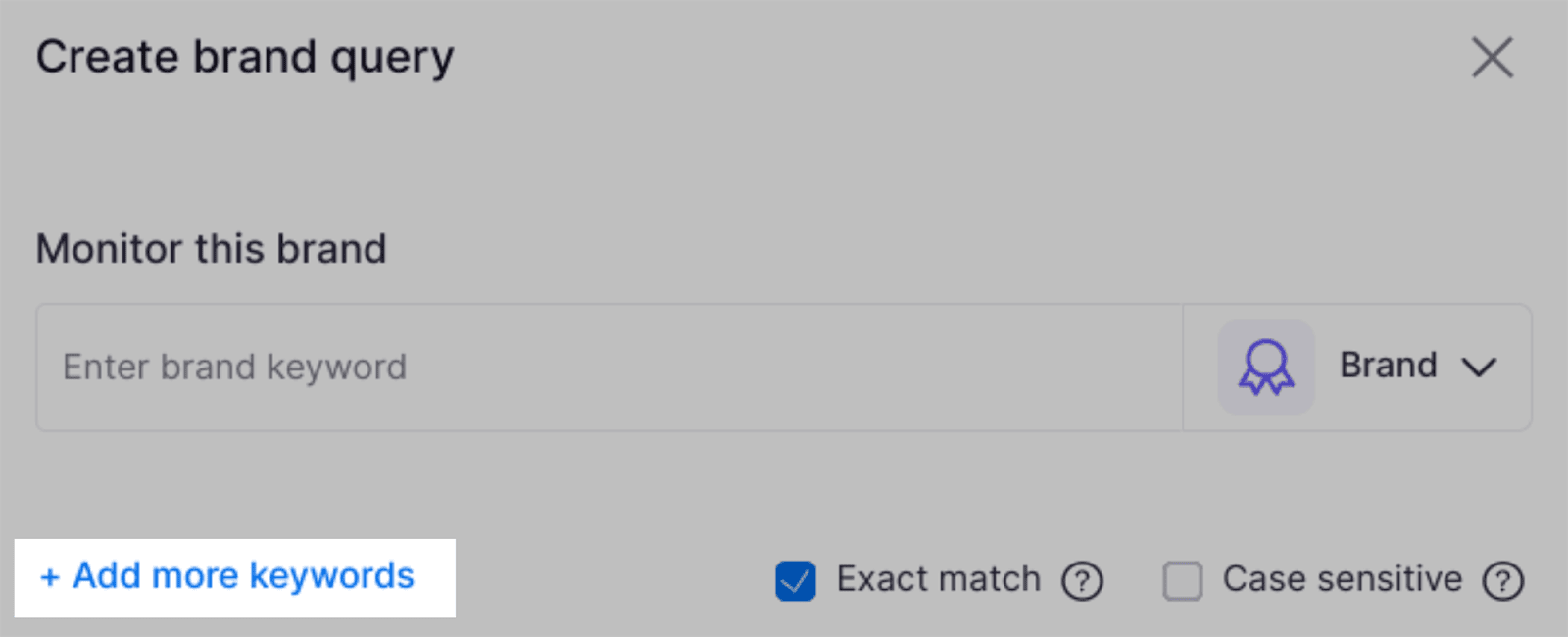
Task: Expand the Brand type dropdown chevron
Action: coord(1479,367)
